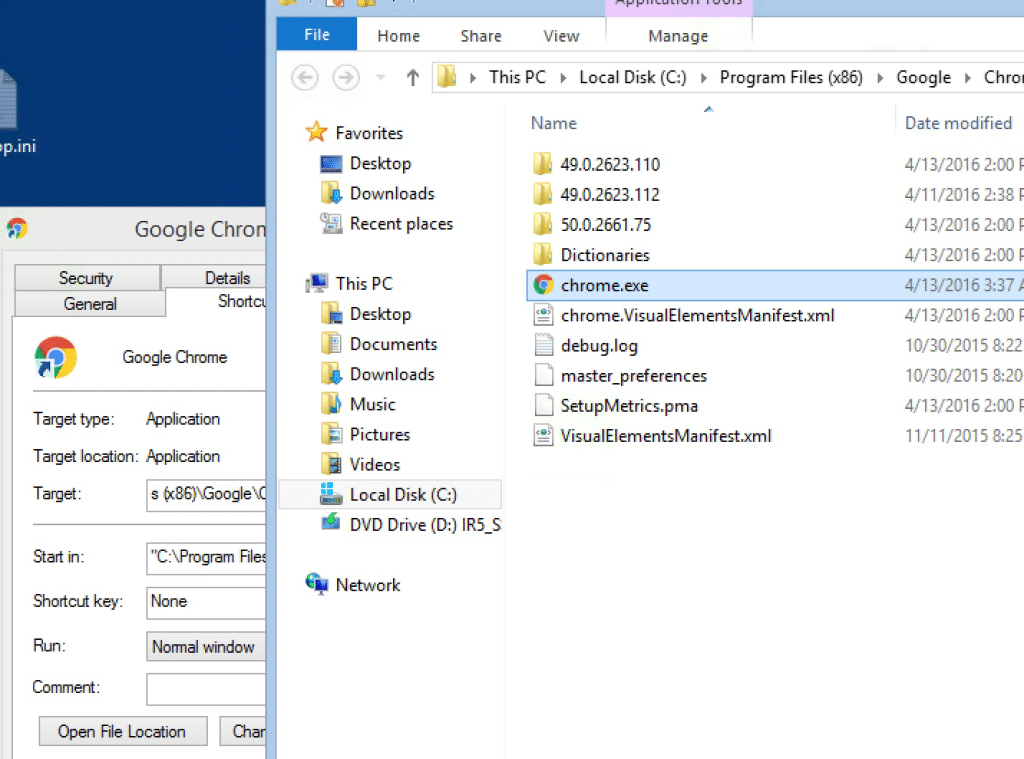Click the This PC computer icon

(317, 283)
